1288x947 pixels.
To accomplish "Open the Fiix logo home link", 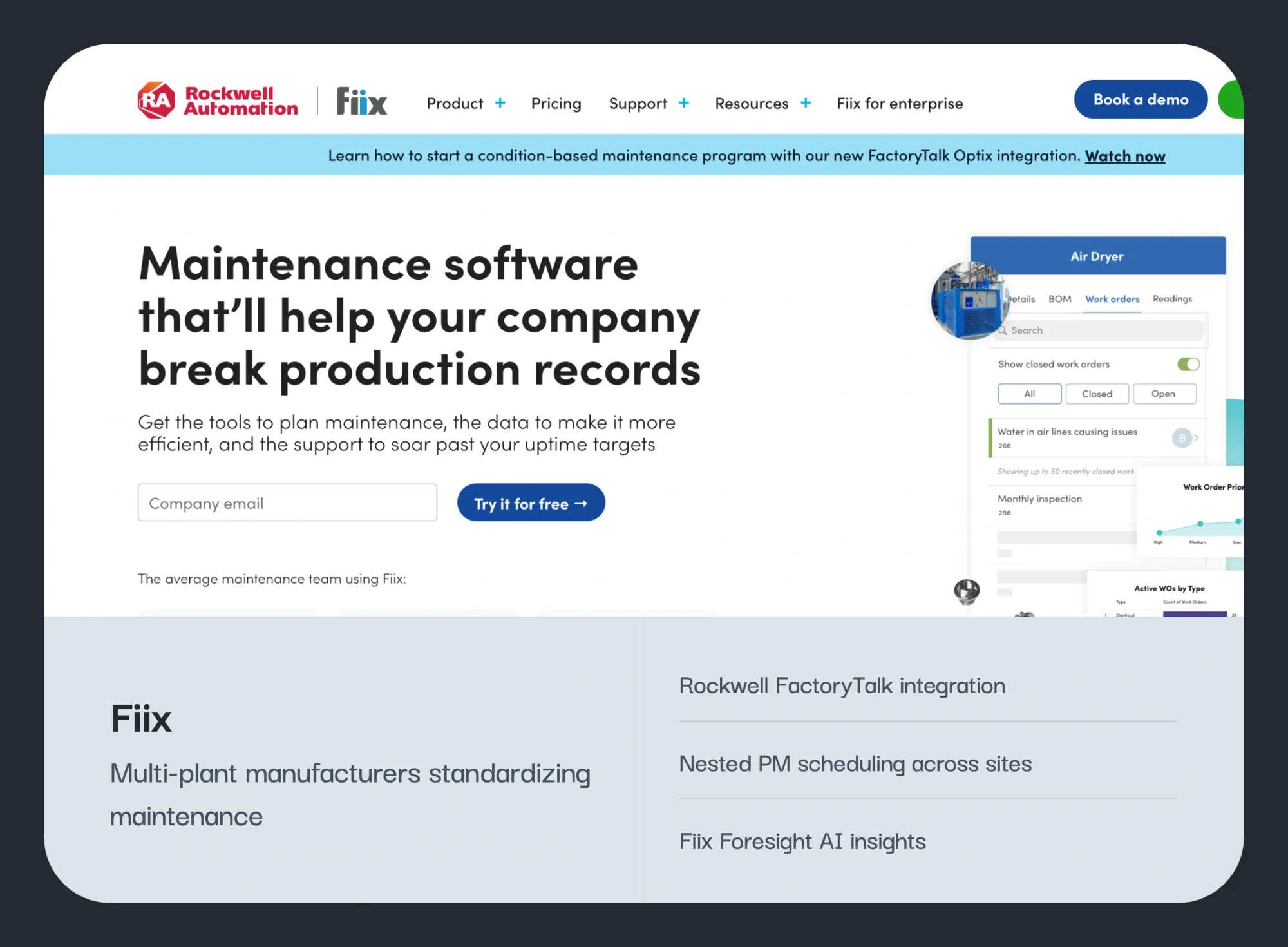I will click(x=362, y=101).
